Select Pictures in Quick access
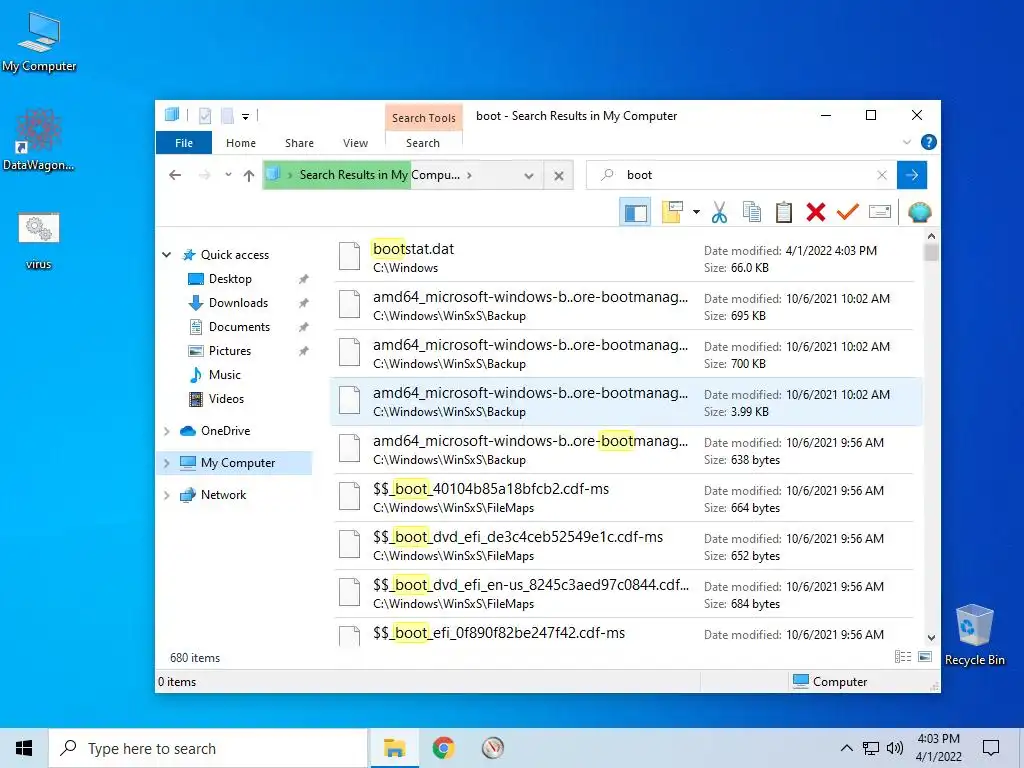Screen dimensions: 1024x768 click(229, 351)
